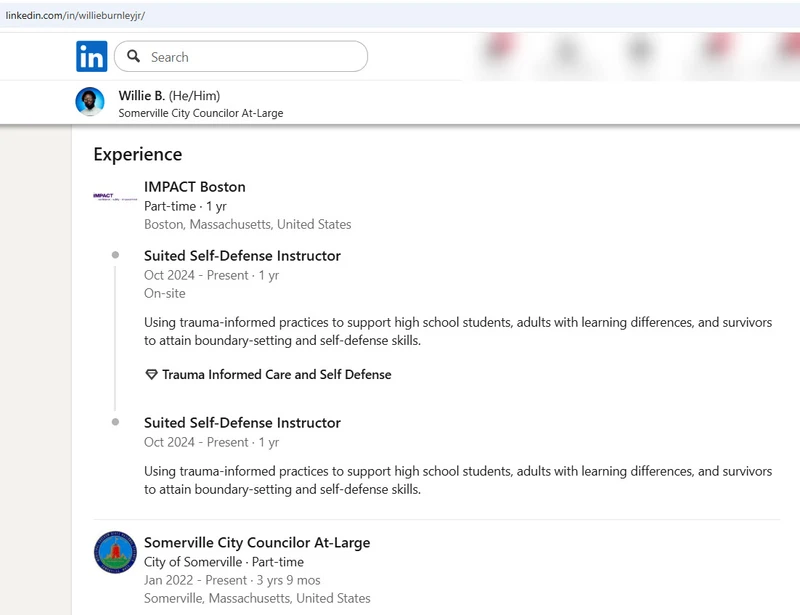Click the City of Somerville seal logo
The image size is (800, 615).
[x=115, y=552]
